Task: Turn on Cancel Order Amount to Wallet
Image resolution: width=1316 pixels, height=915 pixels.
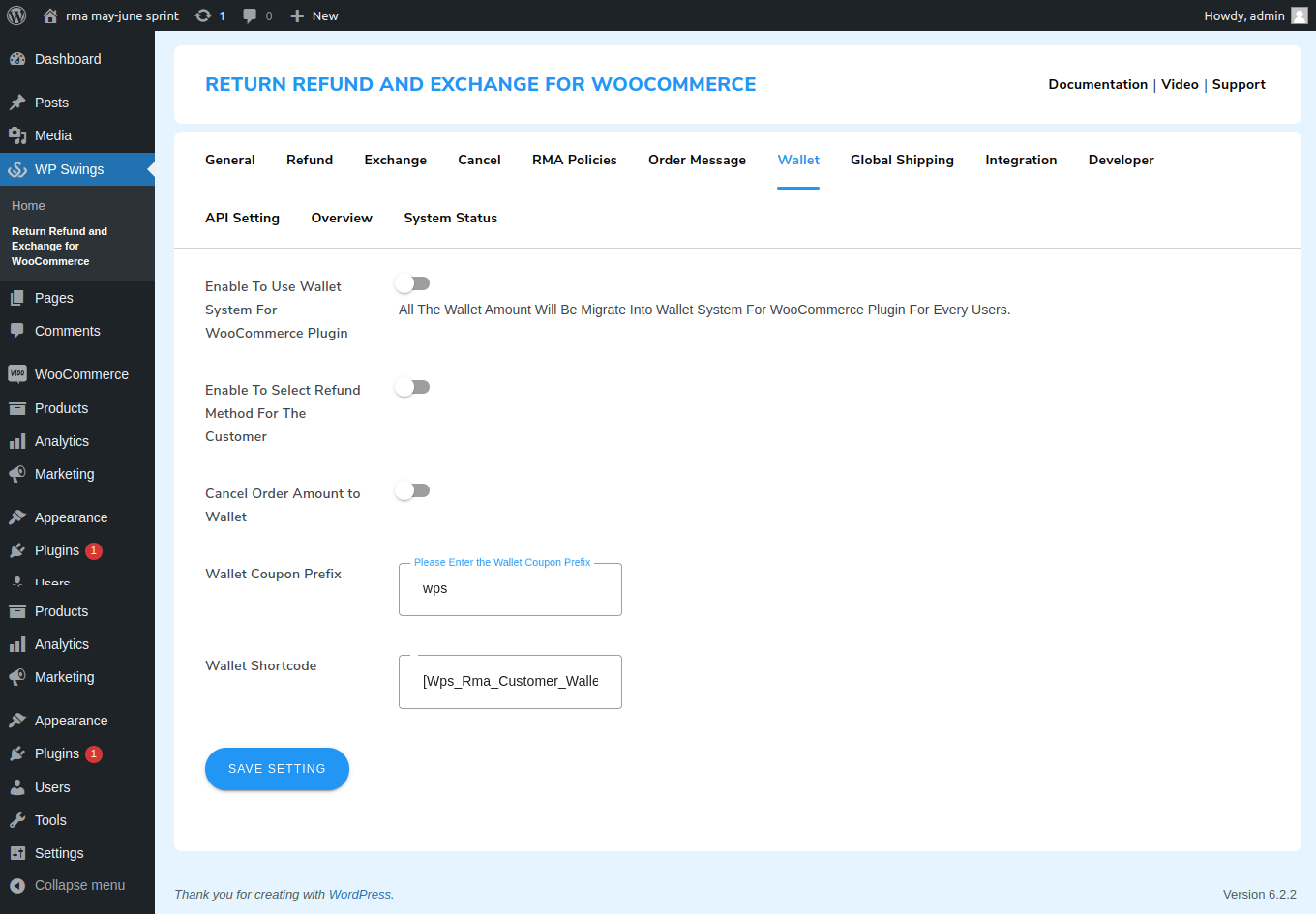Action: [x=412, y=490]
